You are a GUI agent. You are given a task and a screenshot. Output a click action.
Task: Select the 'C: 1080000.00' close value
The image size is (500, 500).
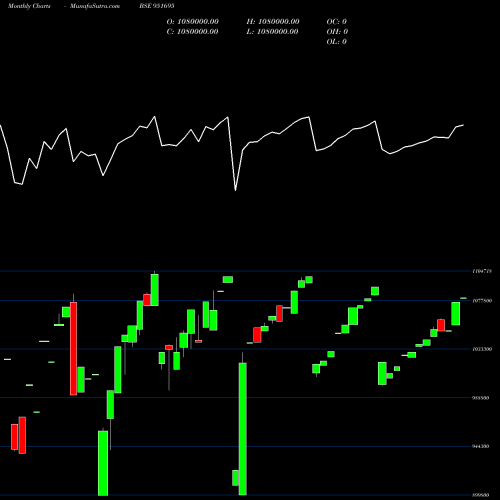click(193, 32)
